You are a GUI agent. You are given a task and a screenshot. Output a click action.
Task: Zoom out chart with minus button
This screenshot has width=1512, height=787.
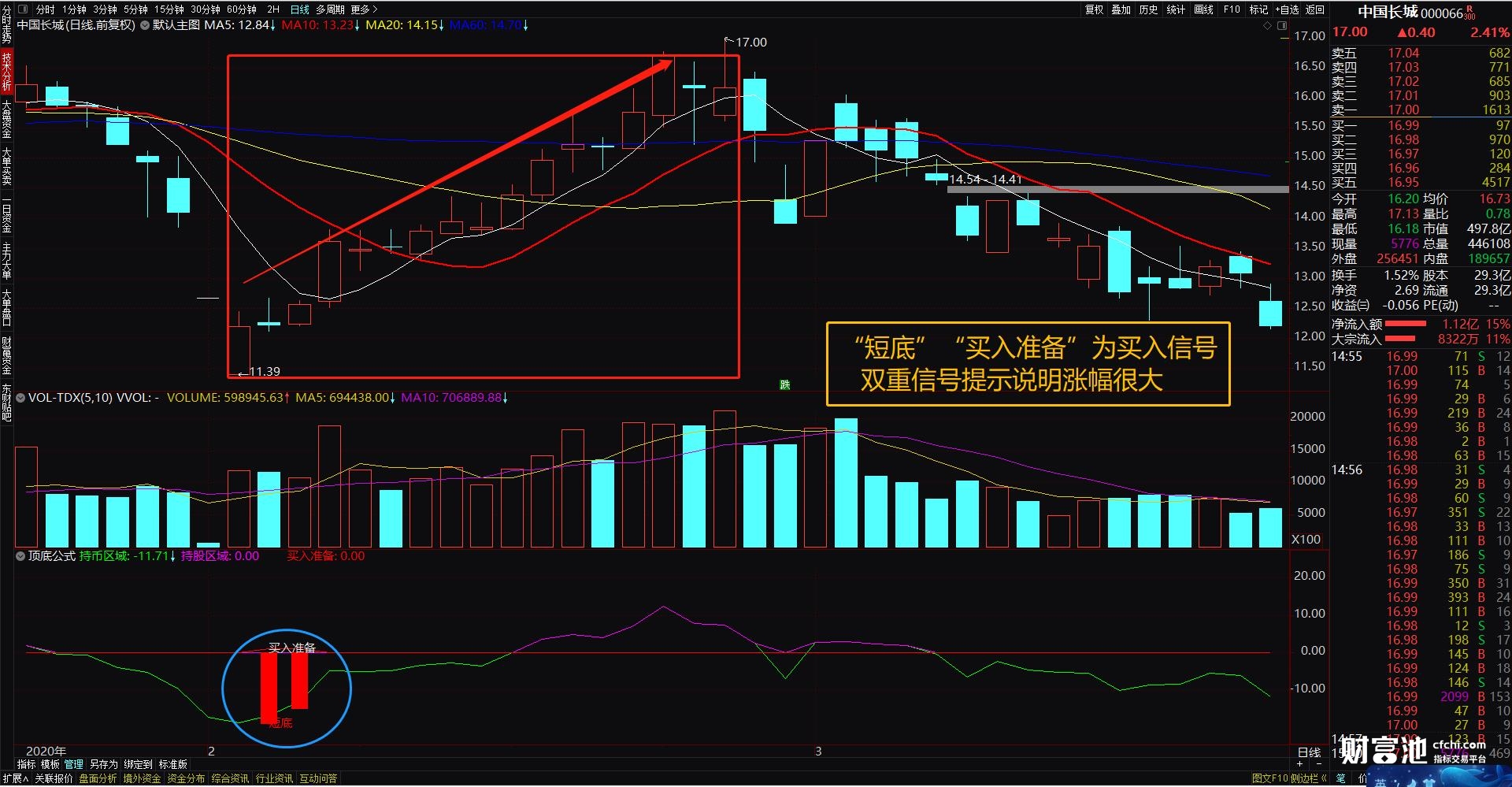1317,764
